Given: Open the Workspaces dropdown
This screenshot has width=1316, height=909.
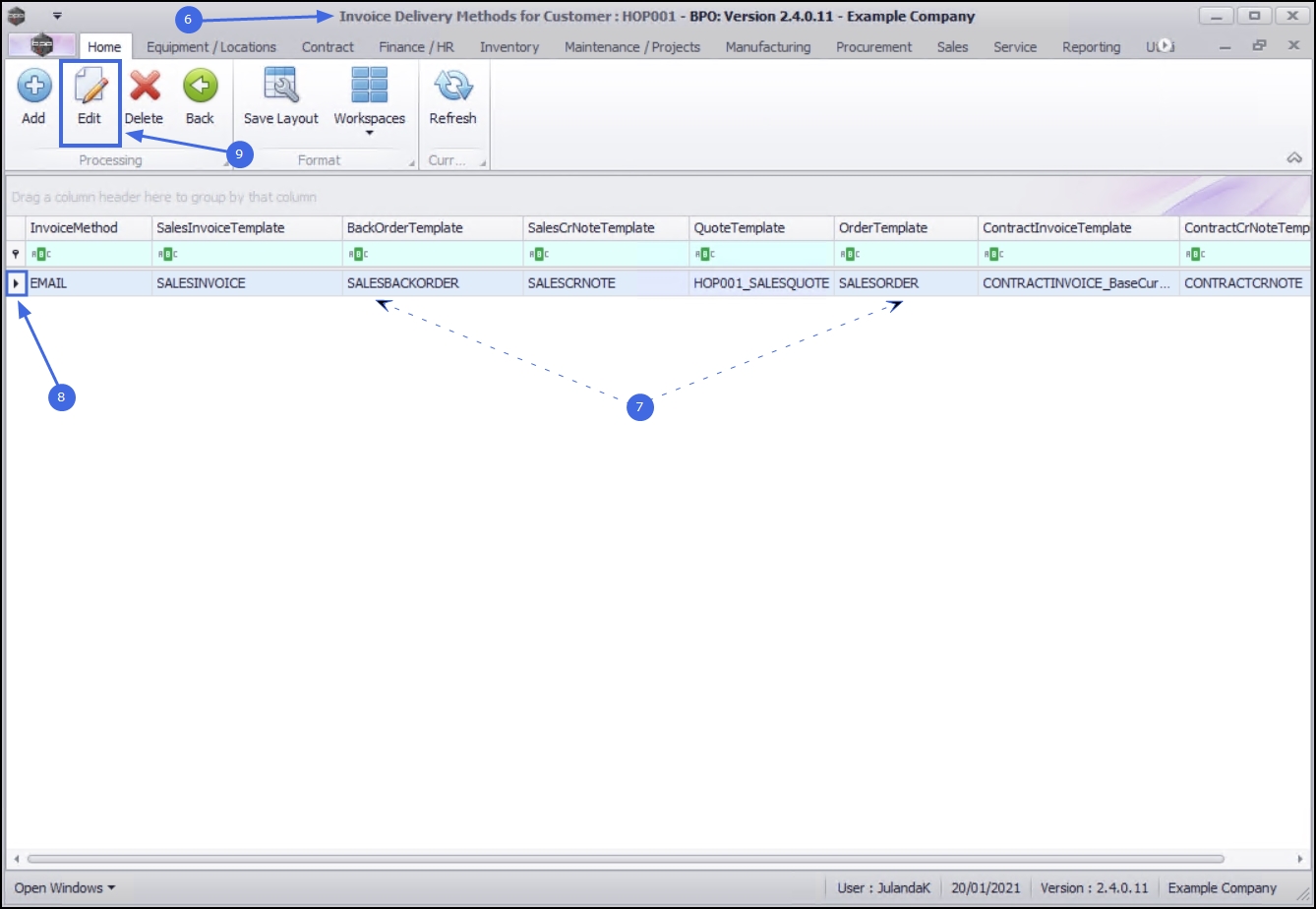Looking at the screenshot, I should click(x=369, y=101).
